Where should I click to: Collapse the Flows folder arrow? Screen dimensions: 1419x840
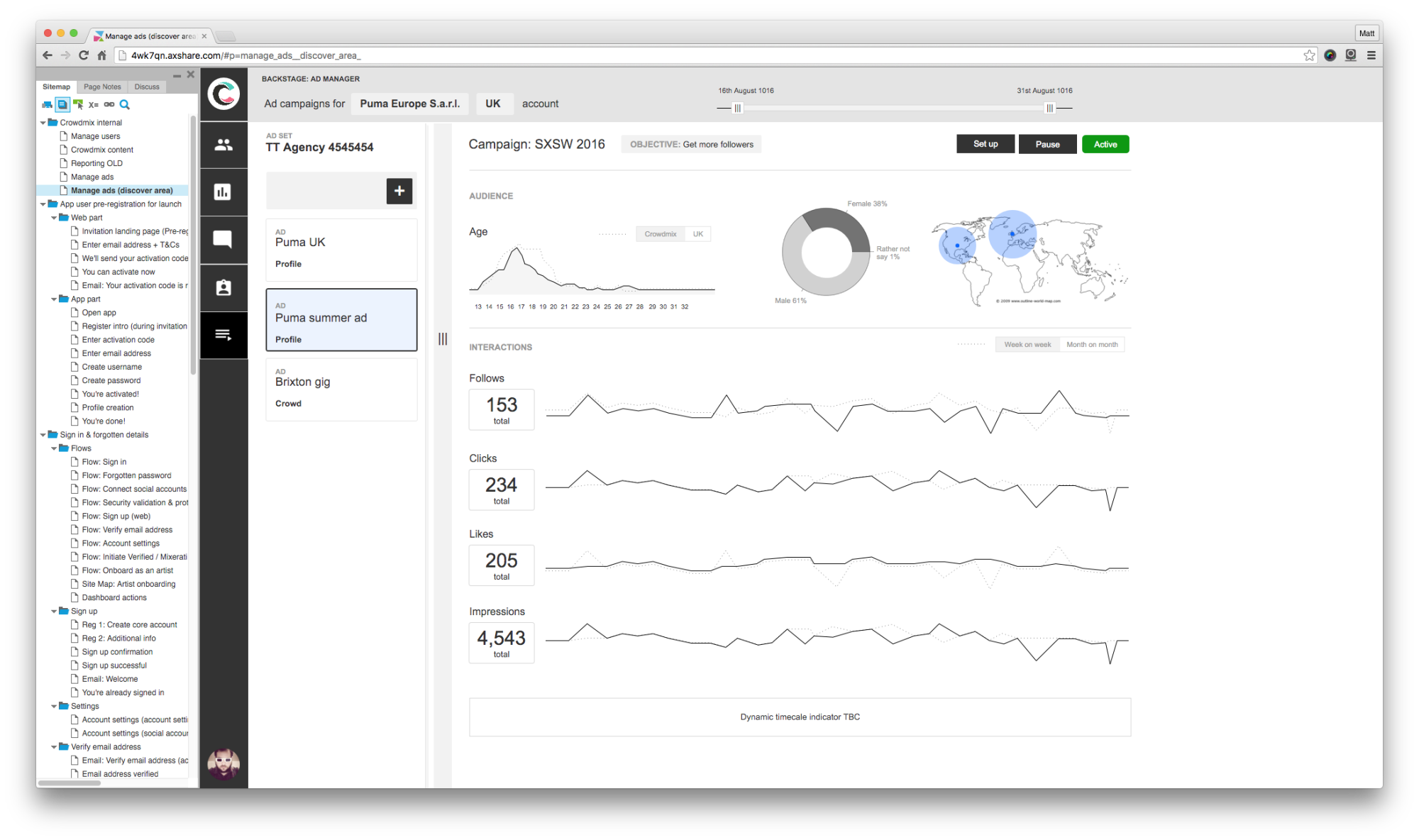pyautogui.click(x=54, y=448)
